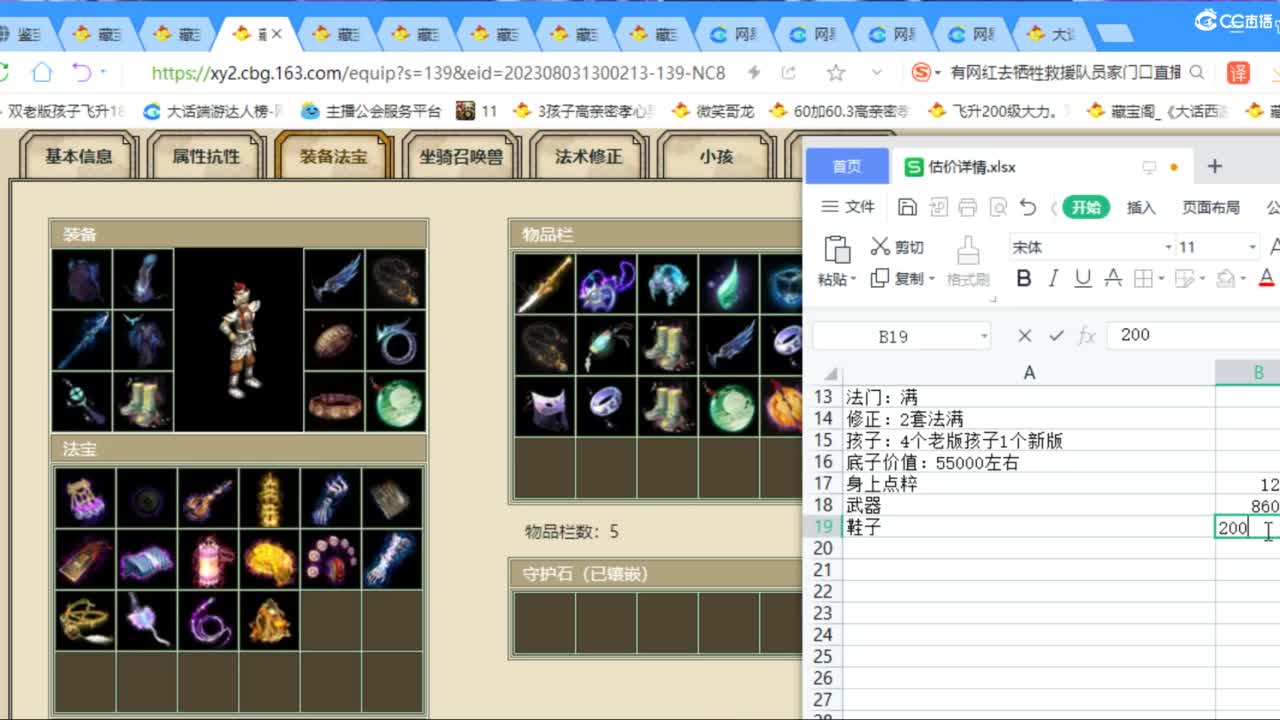Open the 首页 tab in WPS

[x=847, y=166]
